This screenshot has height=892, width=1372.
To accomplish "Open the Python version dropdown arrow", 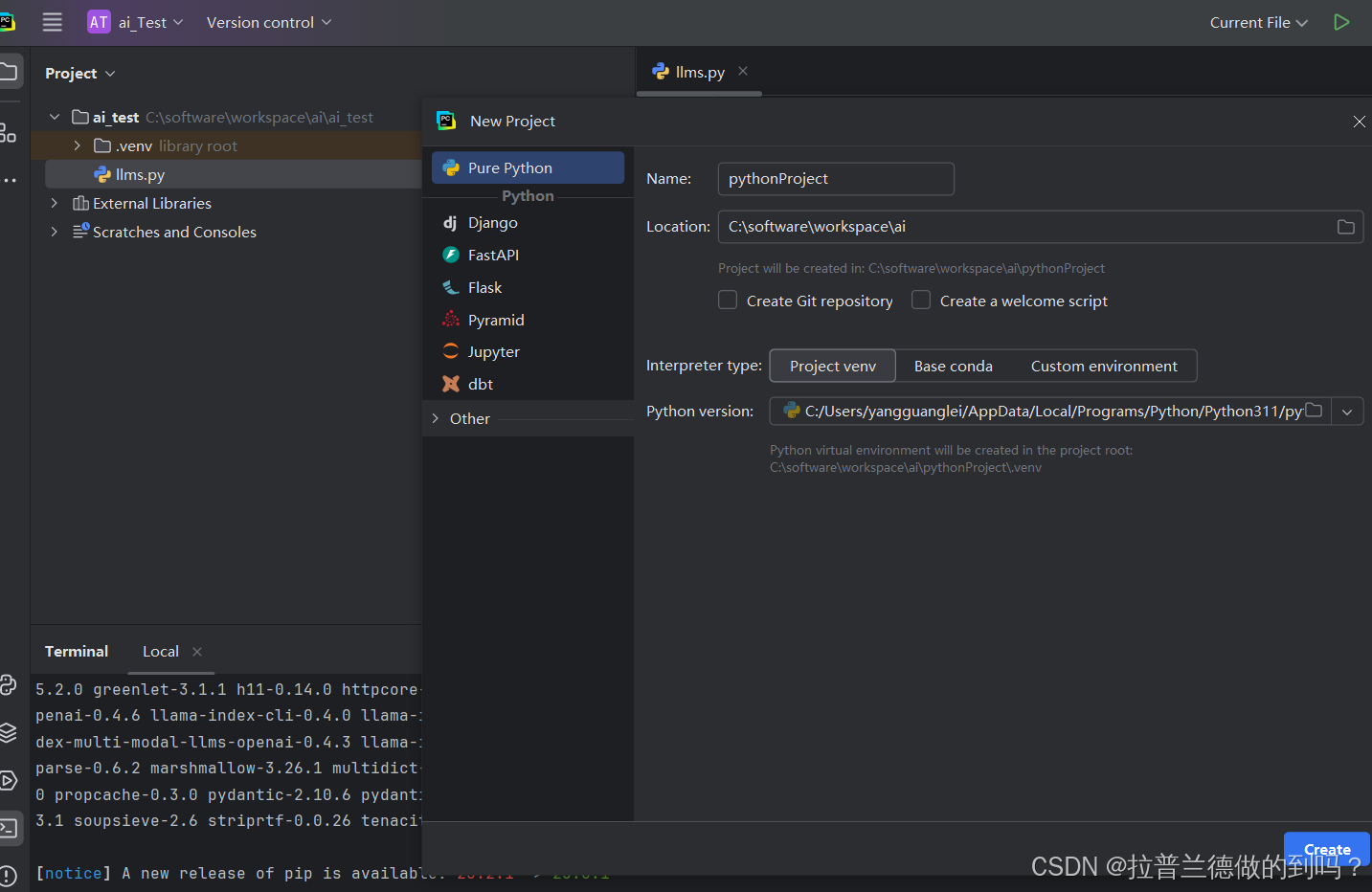I will [1347, 412].
